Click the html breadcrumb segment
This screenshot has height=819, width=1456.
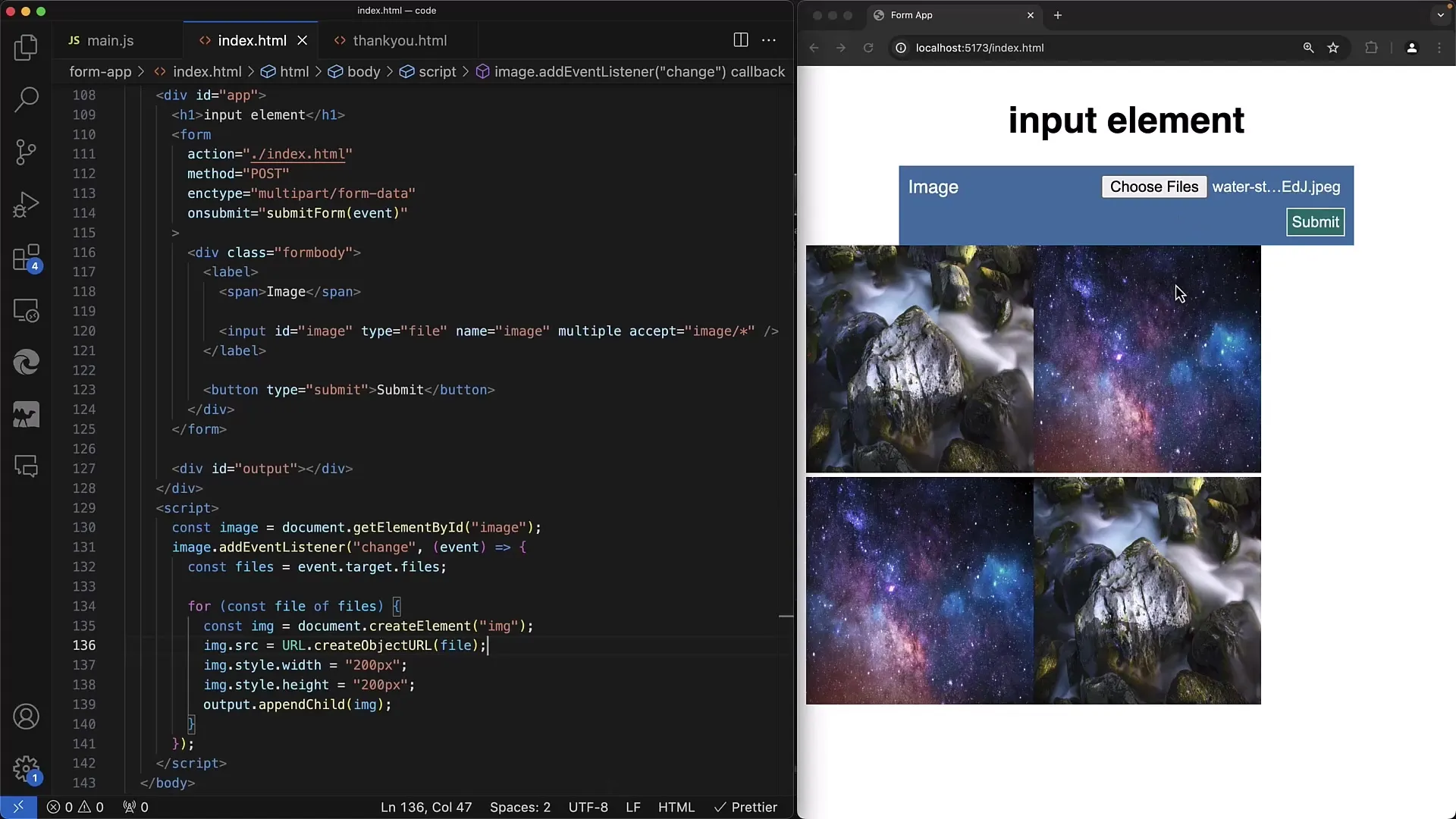point(285,71)
